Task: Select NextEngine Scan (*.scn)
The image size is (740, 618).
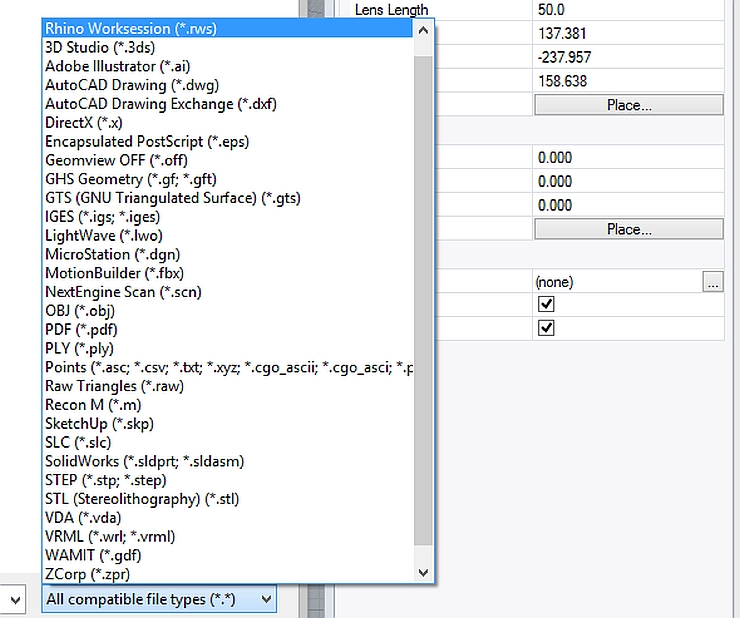Action: pos(227,292)
